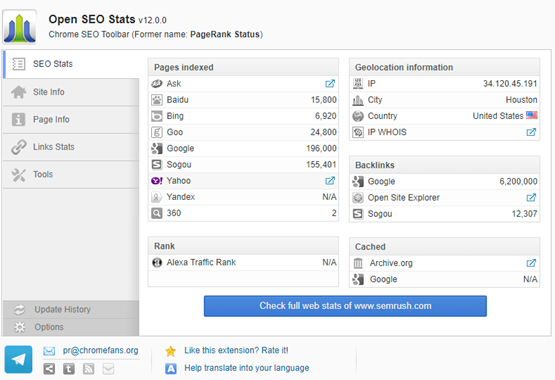Click the Yandex row label

[181, 197]
